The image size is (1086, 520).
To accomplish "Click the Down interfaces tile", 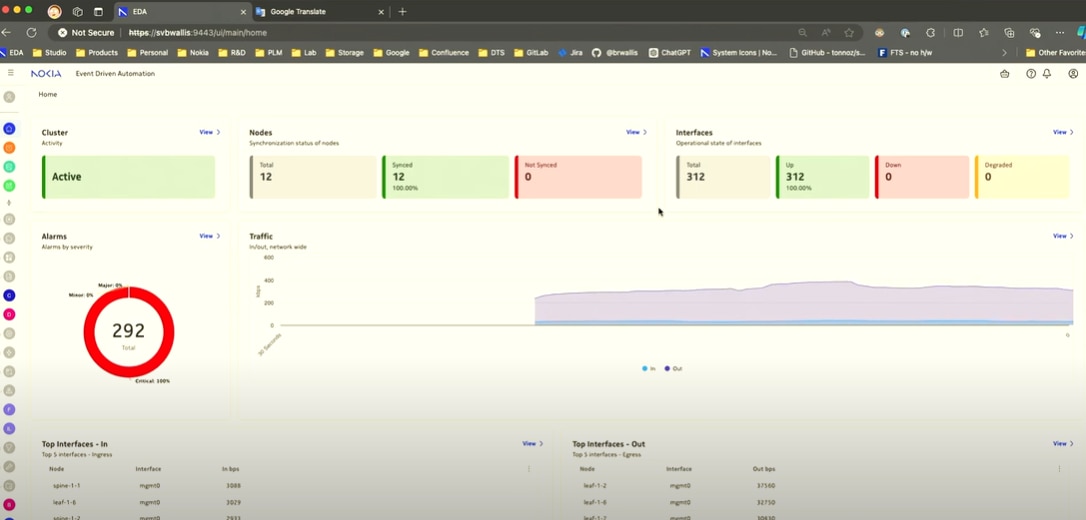I will pyautogui.click(x=922, y=177).
